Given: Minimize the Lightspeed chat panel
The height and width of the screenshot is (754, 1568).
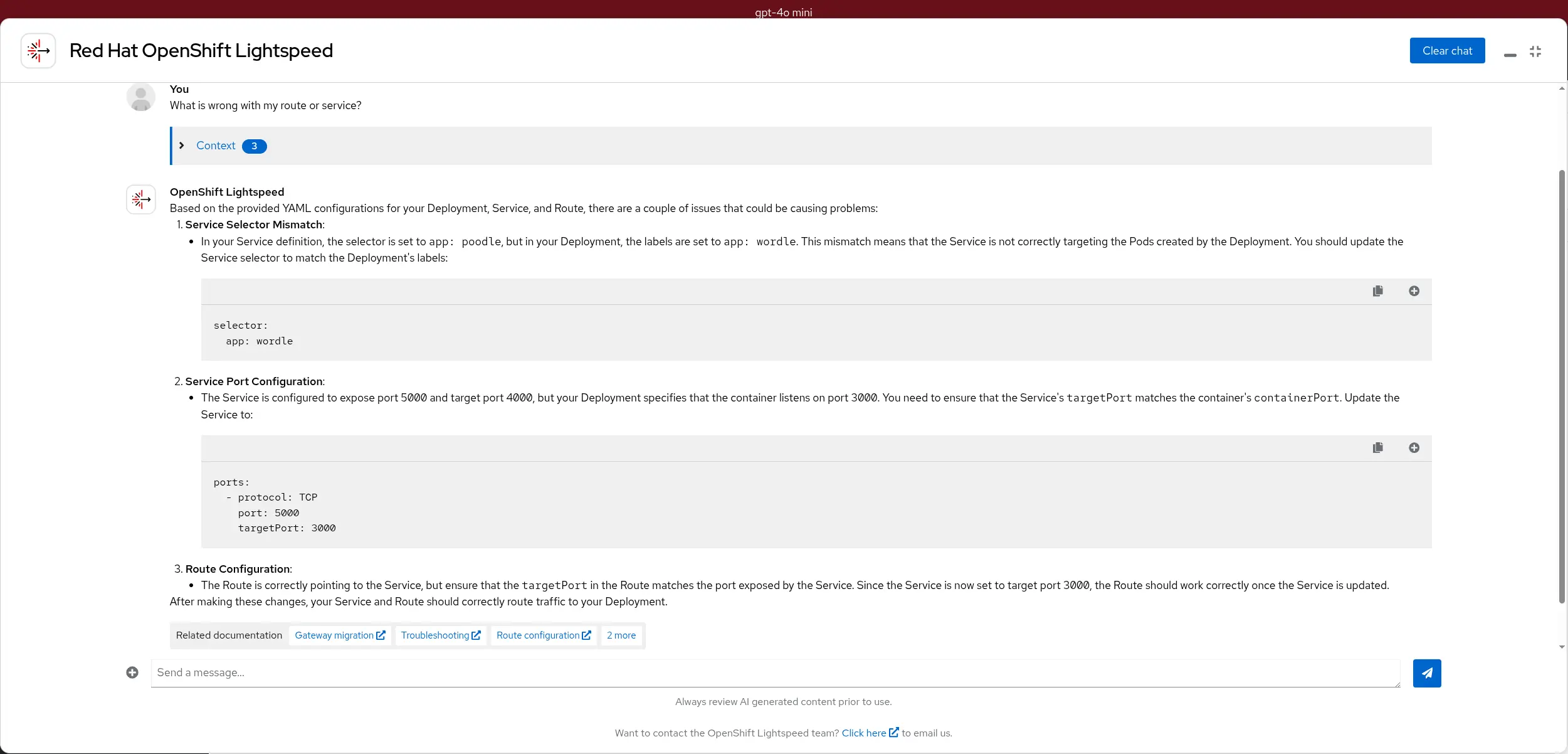Looking at the screenshot, I should [1510, 55].
